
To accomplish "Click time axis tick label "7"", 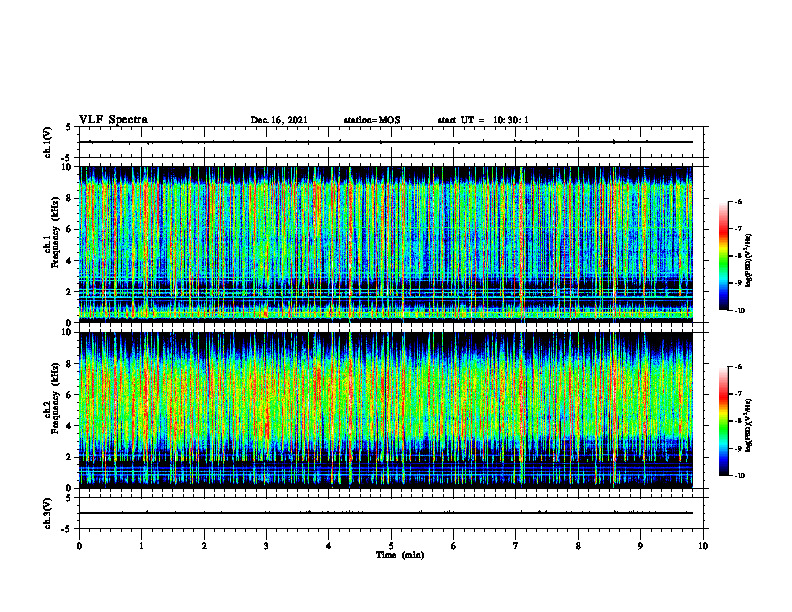I will (516, 546).
